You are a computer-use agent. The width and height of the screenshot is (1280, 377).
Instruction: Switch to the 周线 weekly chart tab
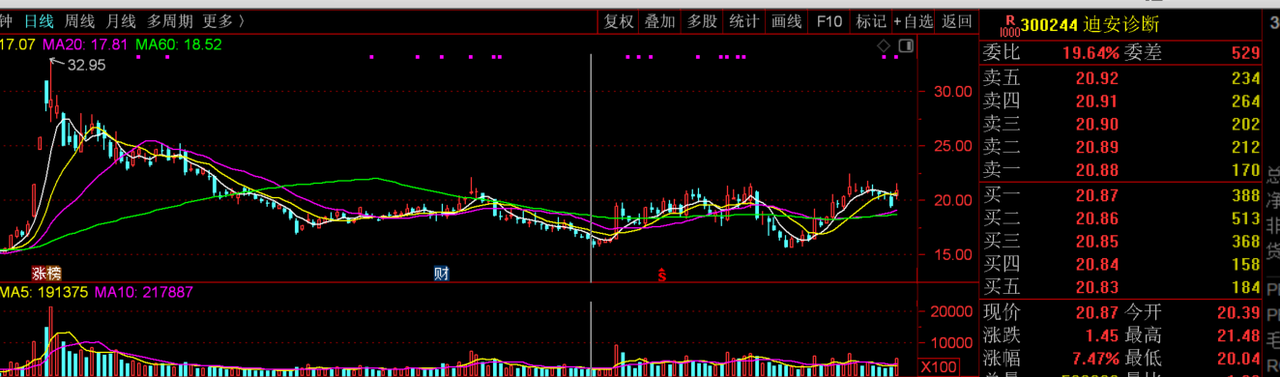pyautogui.click(x=79, y=20)
